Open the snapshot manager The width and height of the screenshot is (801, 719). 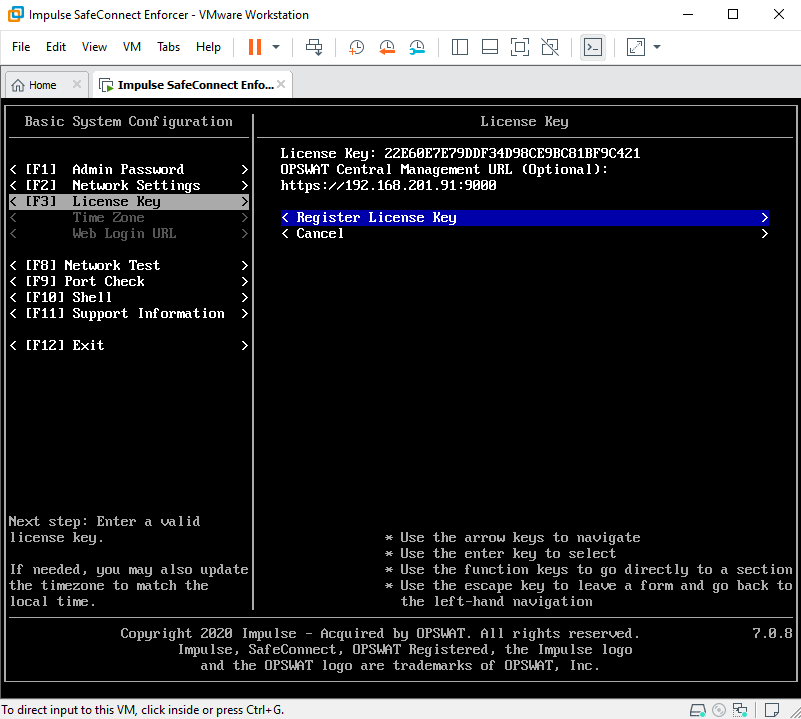[x=417, y=47]
